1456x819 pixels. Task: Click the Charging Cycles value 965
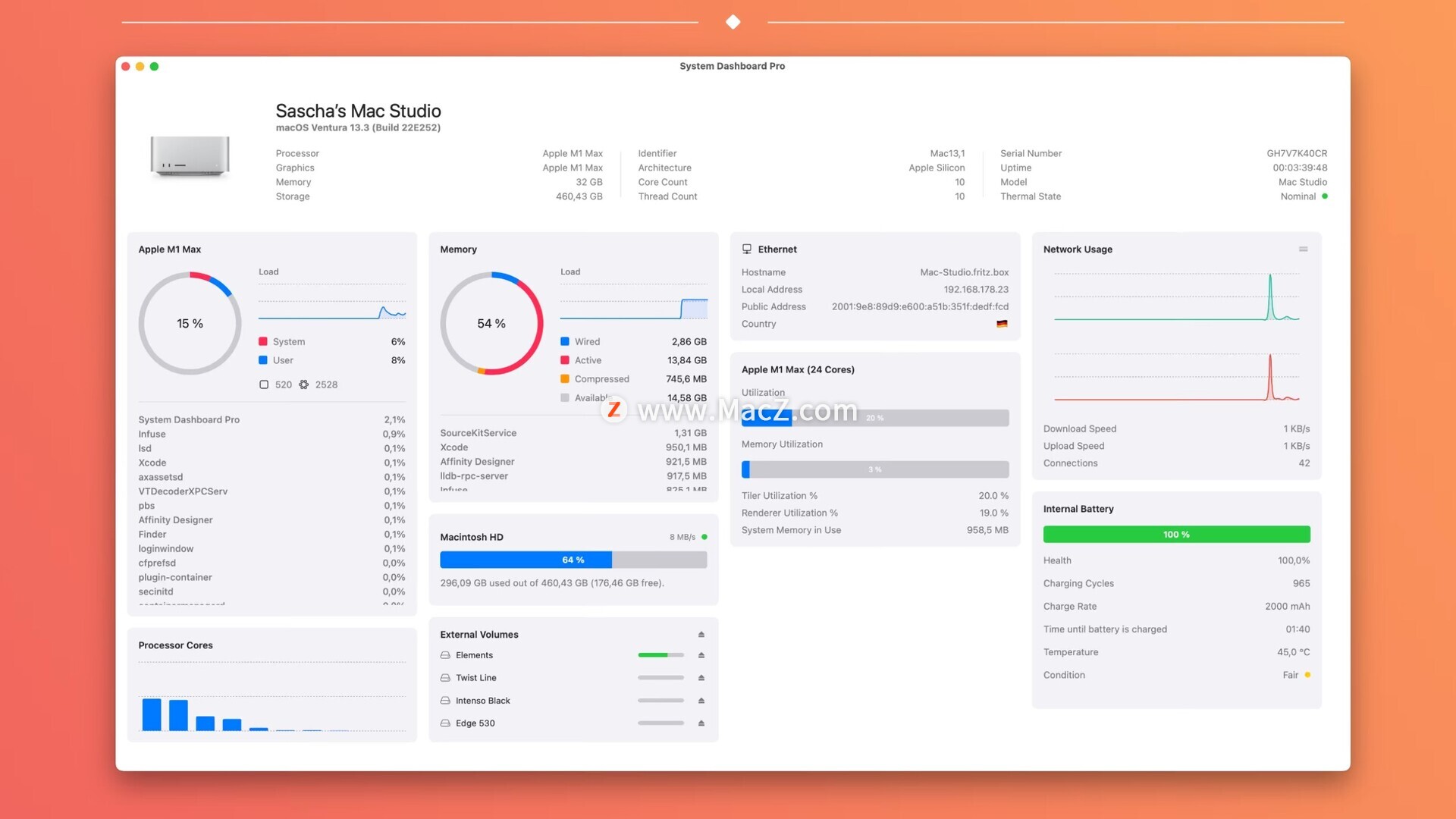click(x=1301, y=584)
